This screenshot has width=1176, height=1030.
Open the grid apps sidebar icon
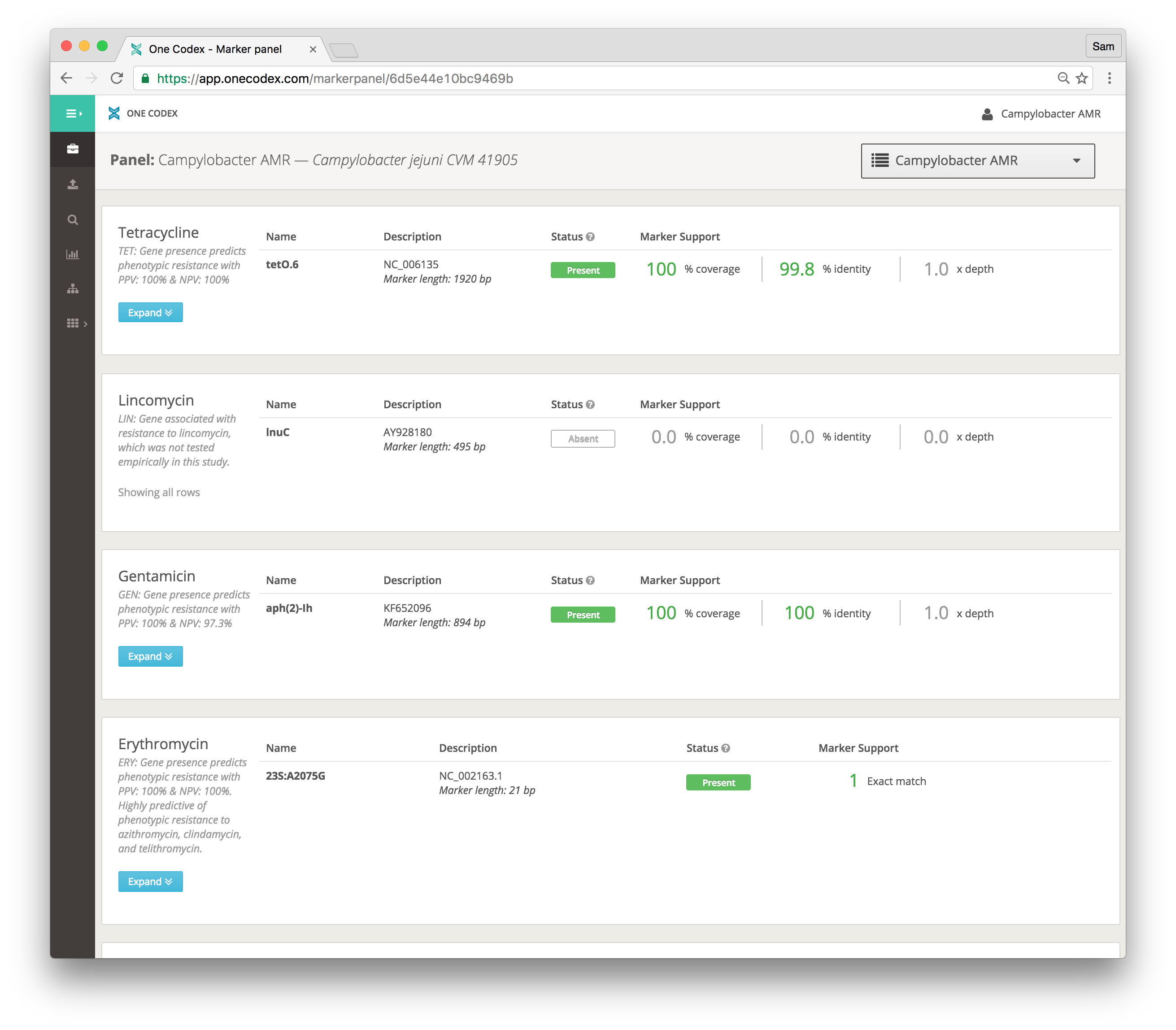[x=73, y=323]
